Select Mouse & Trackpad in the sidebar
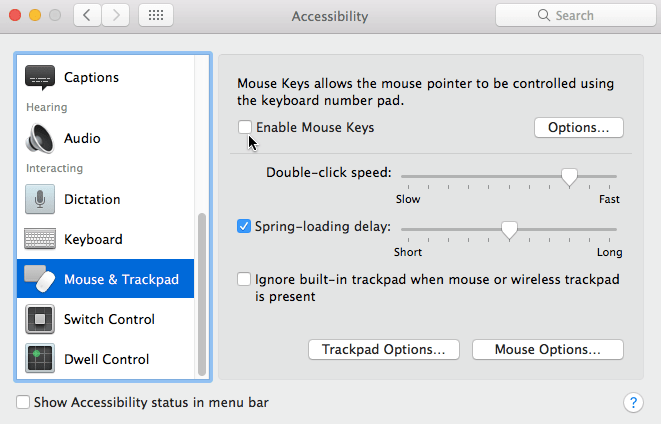 click(x=105, y=279)
